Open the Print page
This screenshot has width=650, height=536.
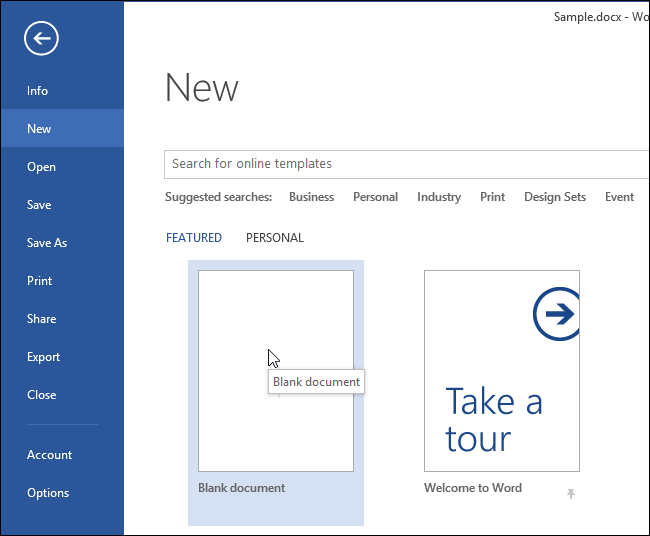40,281
